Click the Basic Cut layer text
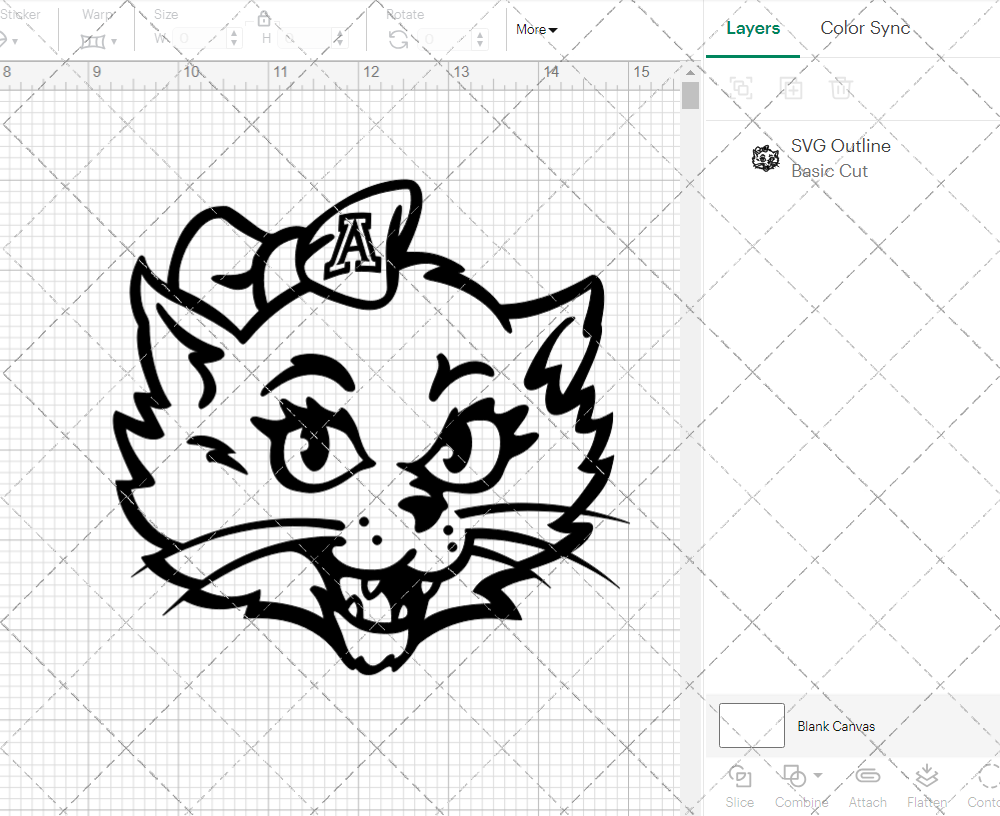The image size is (1000, 816). (x=829, y=171)
